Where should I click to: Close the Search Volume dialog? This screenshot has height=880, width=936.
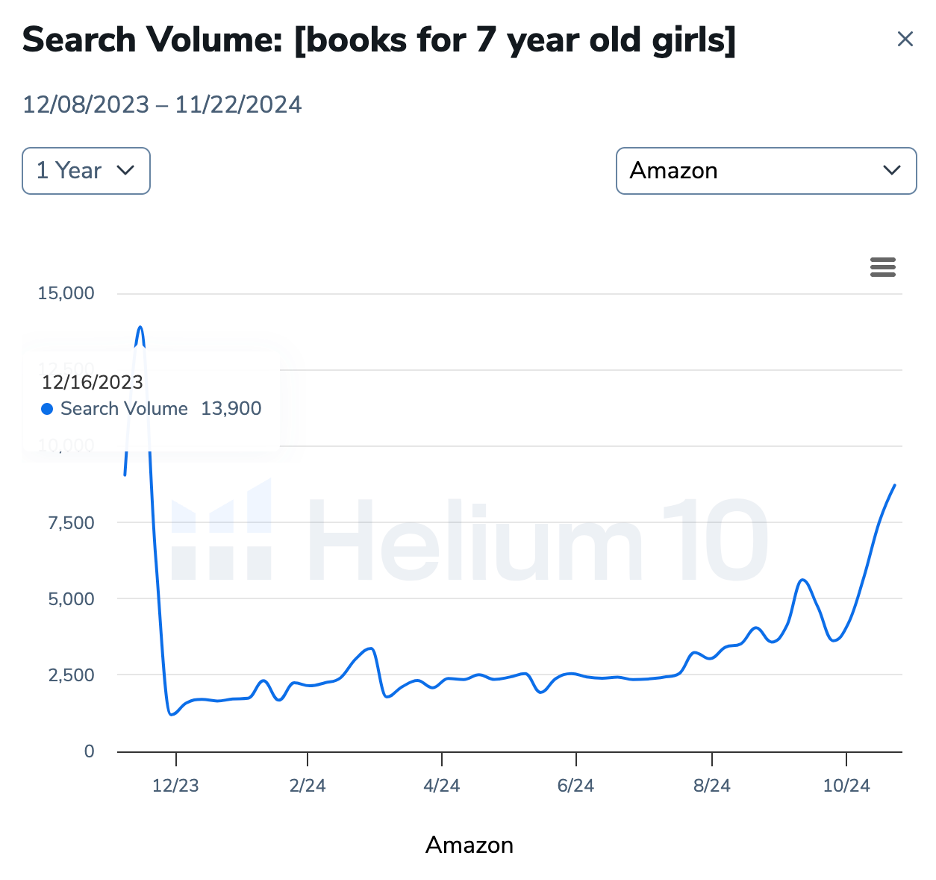(905, 39)
